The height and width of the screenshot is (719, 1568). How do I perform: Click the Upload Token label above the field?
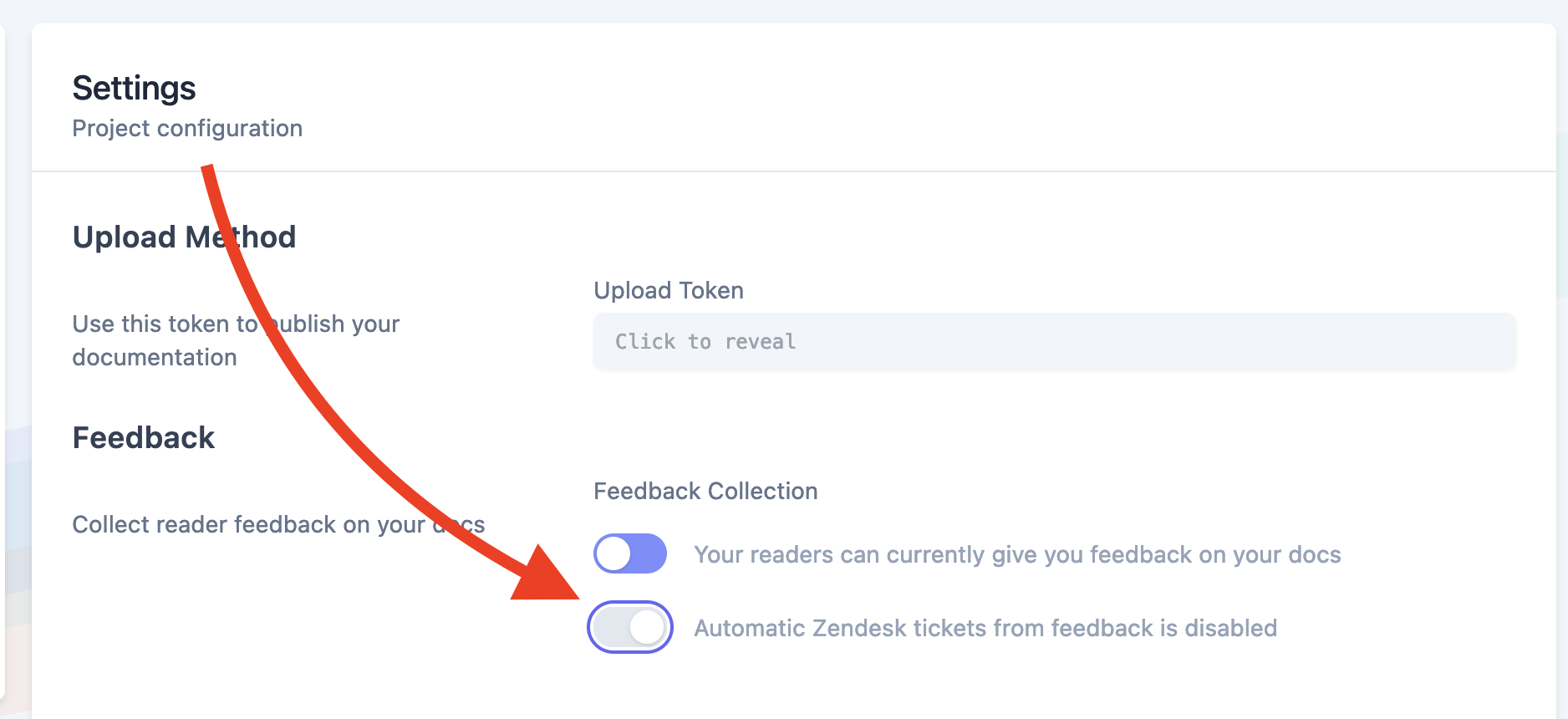[x=668, y=290]
